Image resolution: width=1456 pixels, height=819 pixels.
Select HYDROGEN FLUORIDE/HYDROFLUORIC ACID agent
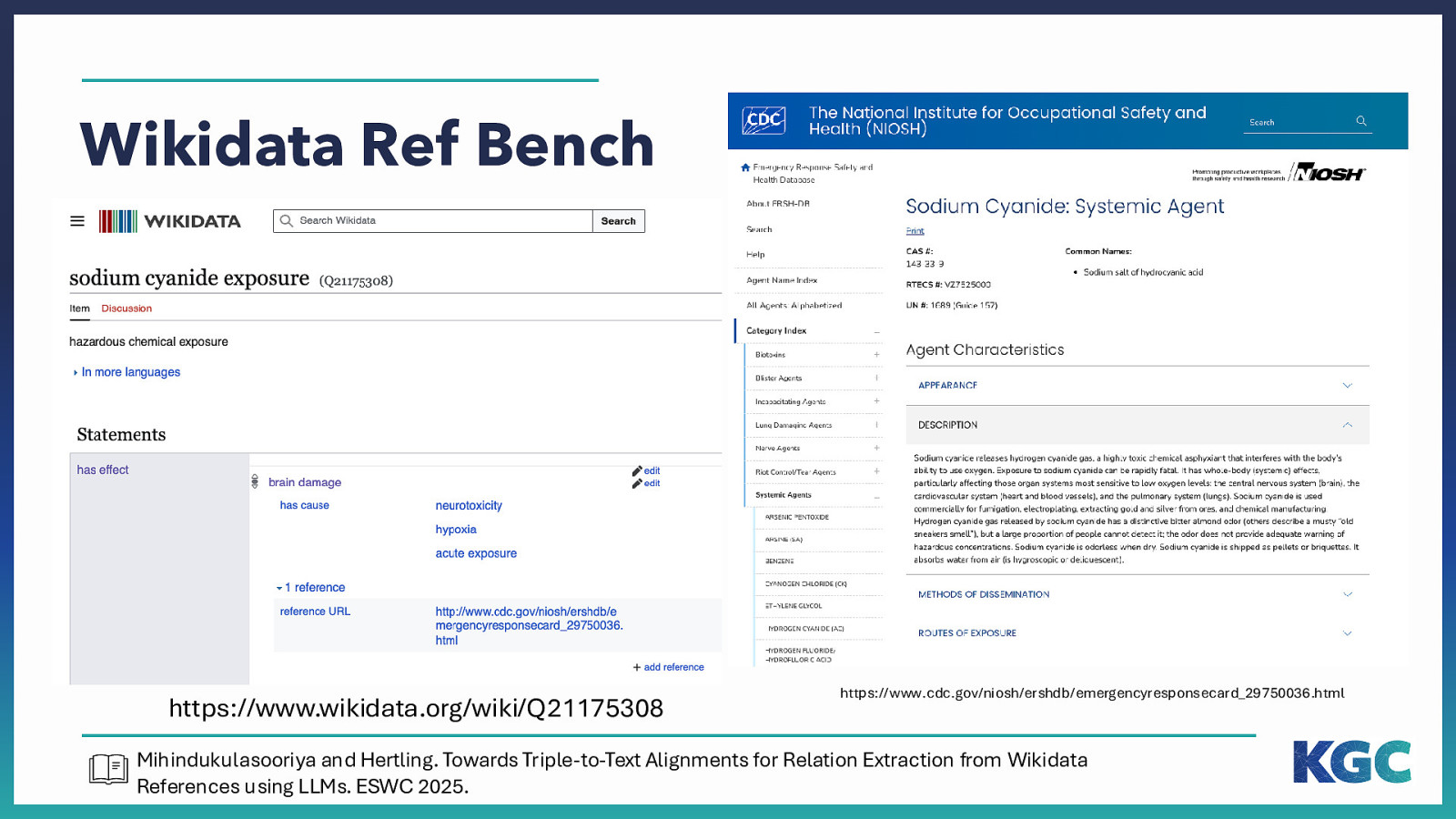point(800,655)
